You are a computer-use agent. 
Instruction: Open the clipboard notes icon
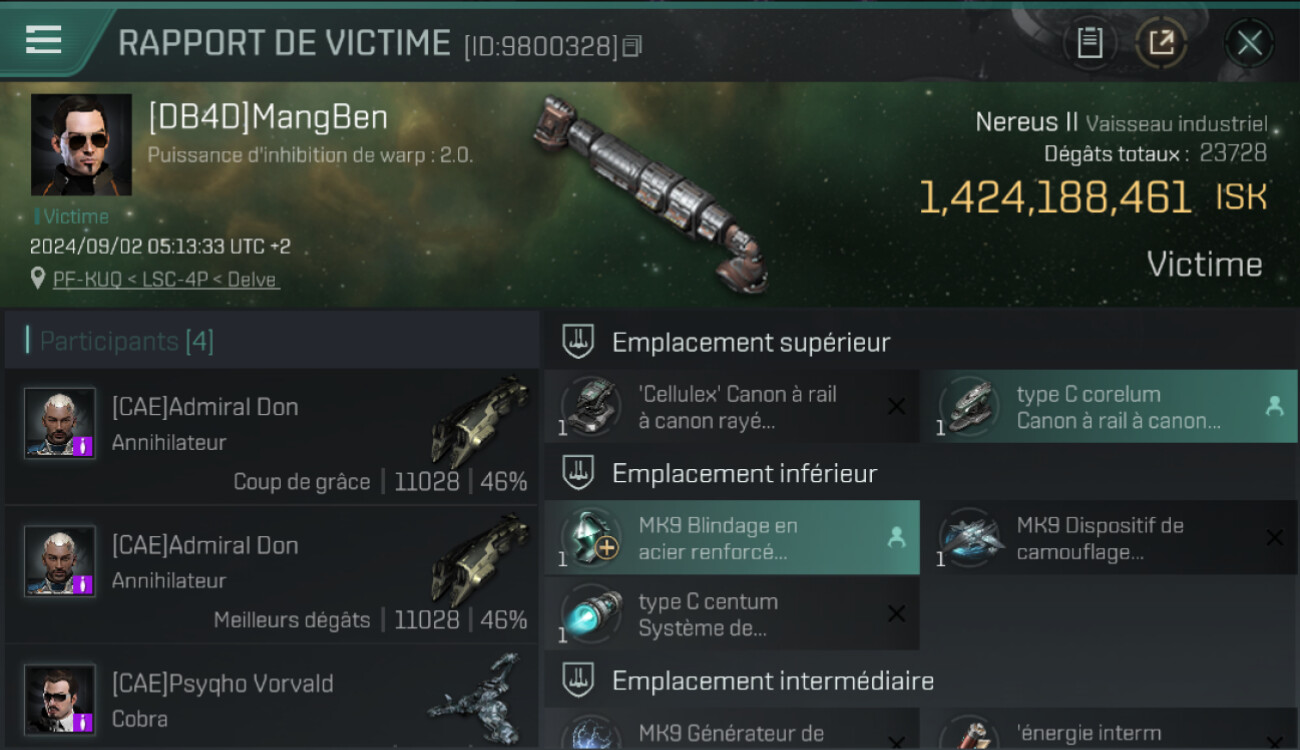point(1089,43)
